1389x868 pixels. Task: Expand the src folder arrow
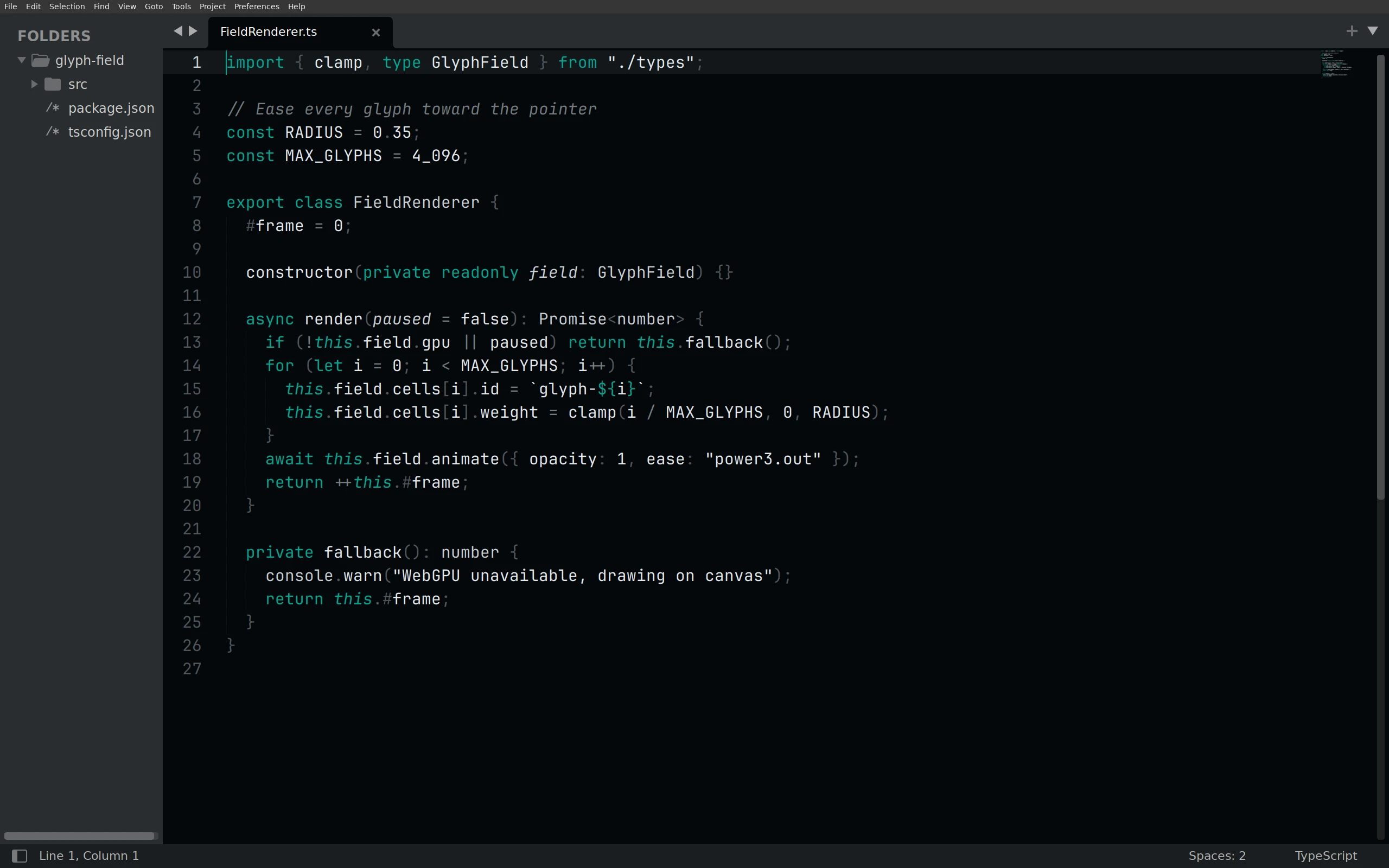[x=34, y=85]
